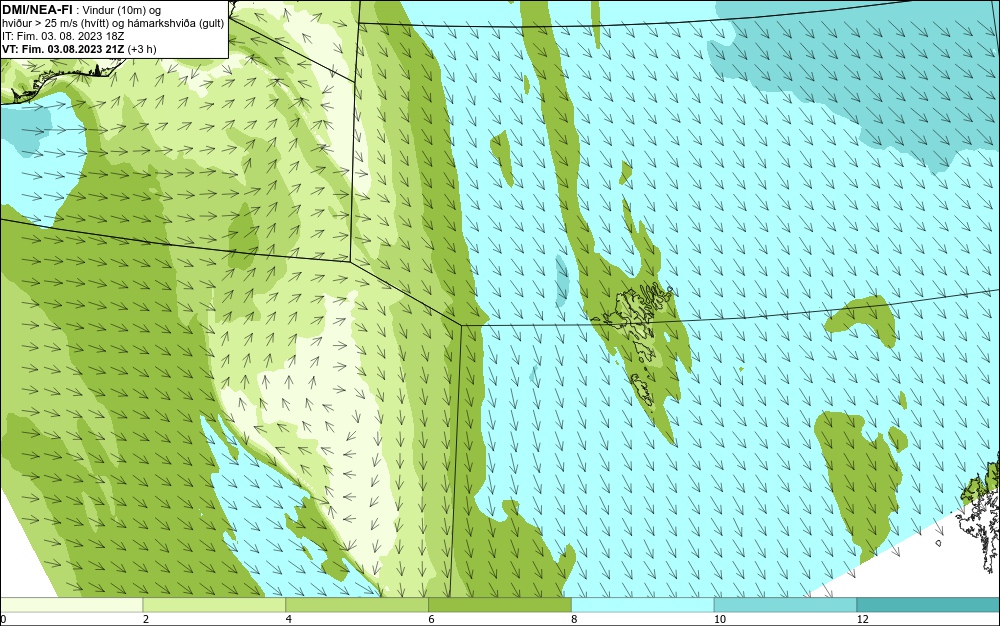The height and width of the screenshot is (626, 1000).
Task: Click the scale label "4"
Action: point(289,619)
